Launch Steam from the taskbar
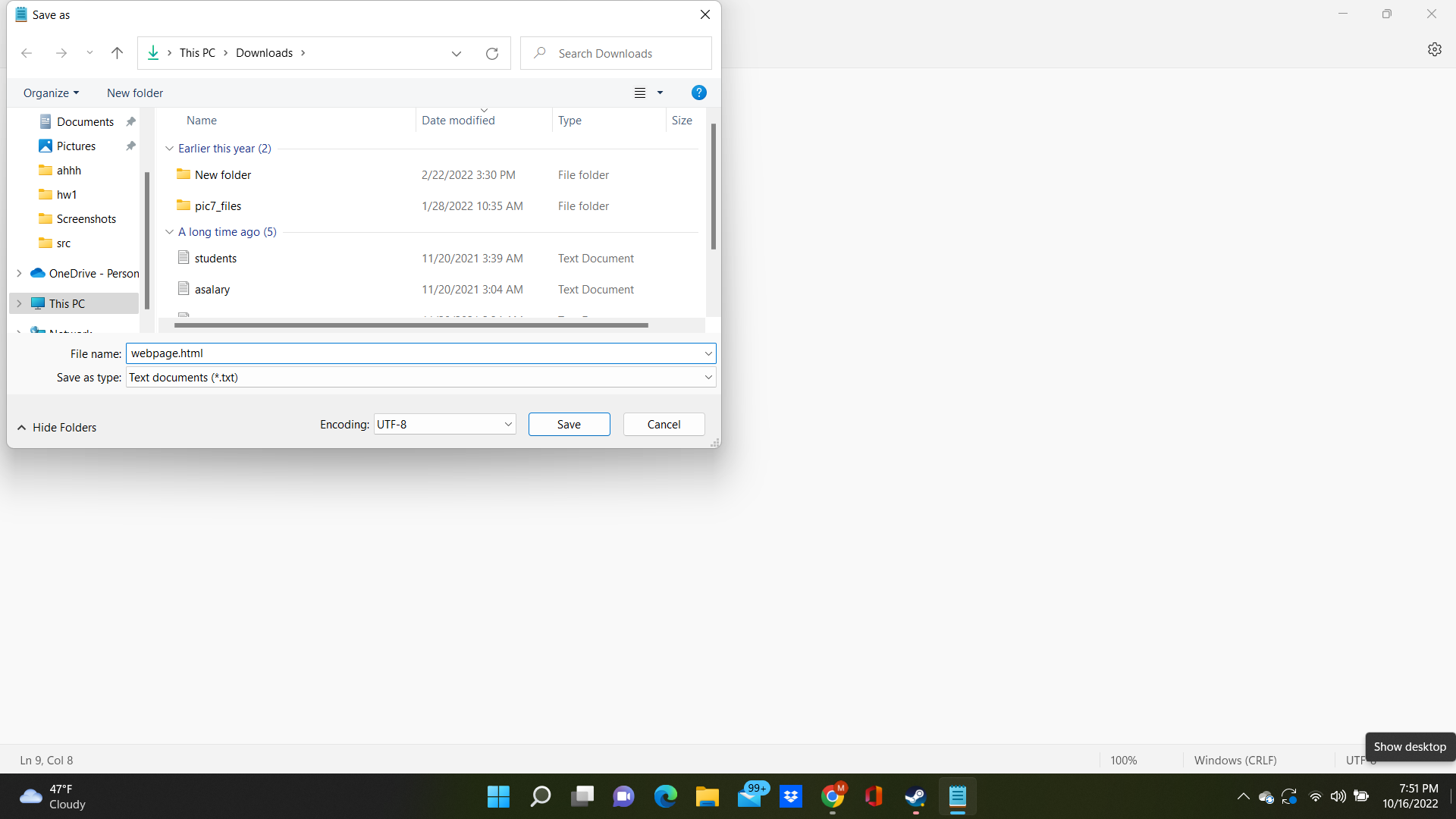This screenshot has width=1456, height=819. 915,796
